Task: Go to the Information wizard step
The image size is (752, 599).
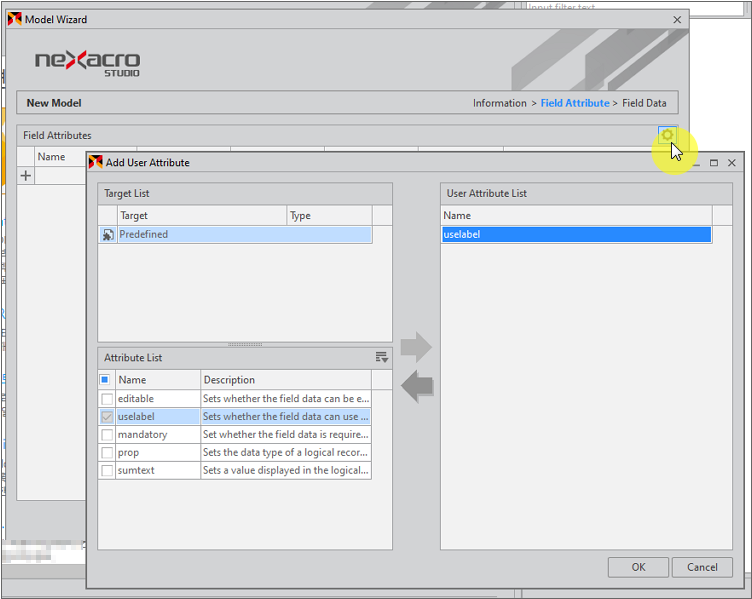Action: (499, 103)
